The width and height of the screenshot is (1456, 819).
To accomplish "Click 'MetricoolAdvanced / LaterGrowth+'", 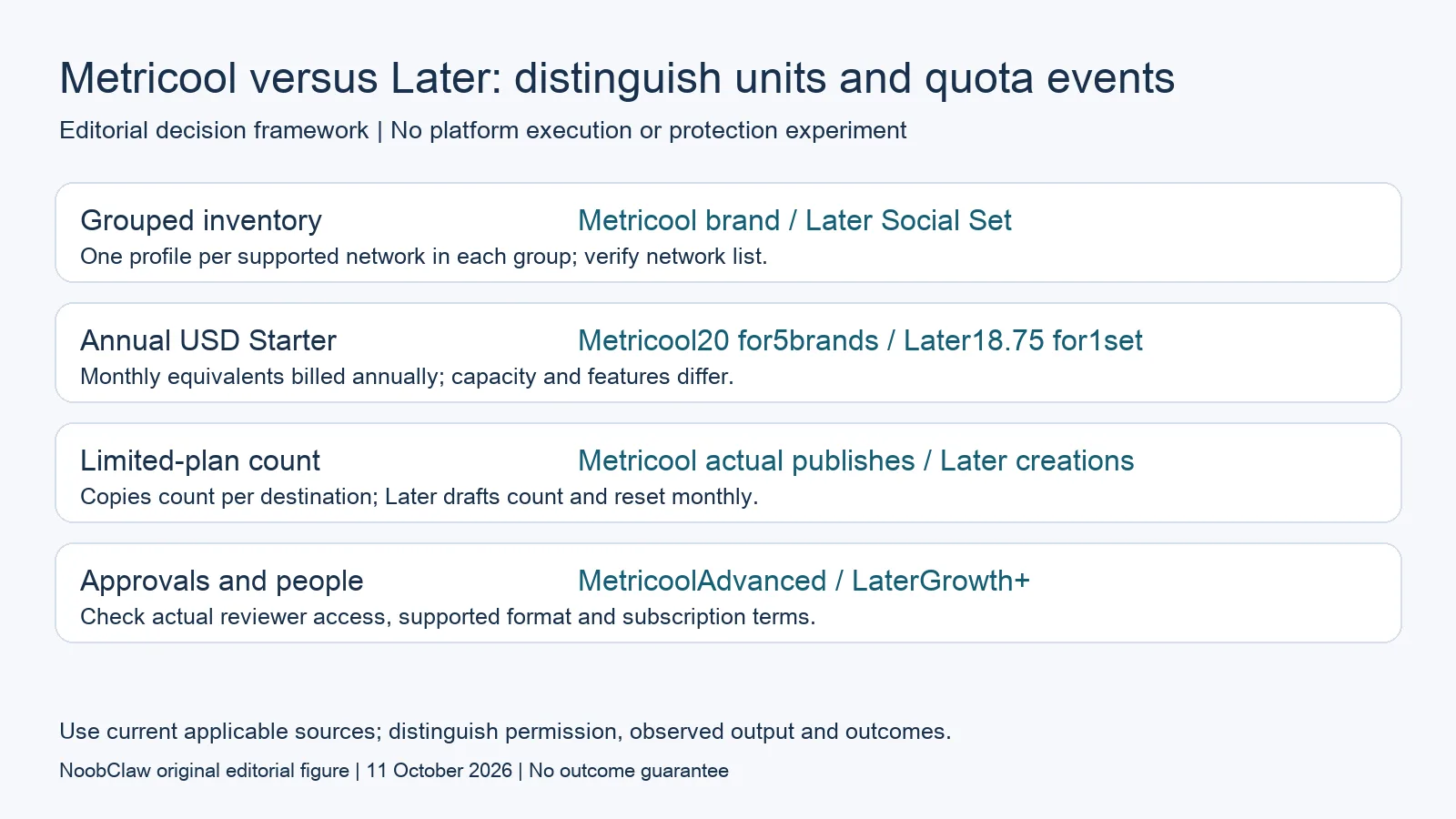I will point(804,581).
